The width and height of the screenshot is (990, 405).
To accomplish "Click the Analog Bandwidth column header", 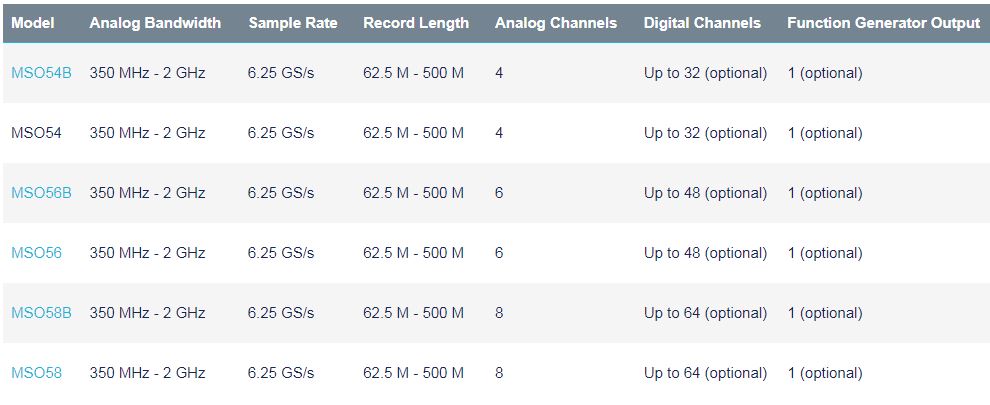I will pyautogui.click(x=155, y=23).
